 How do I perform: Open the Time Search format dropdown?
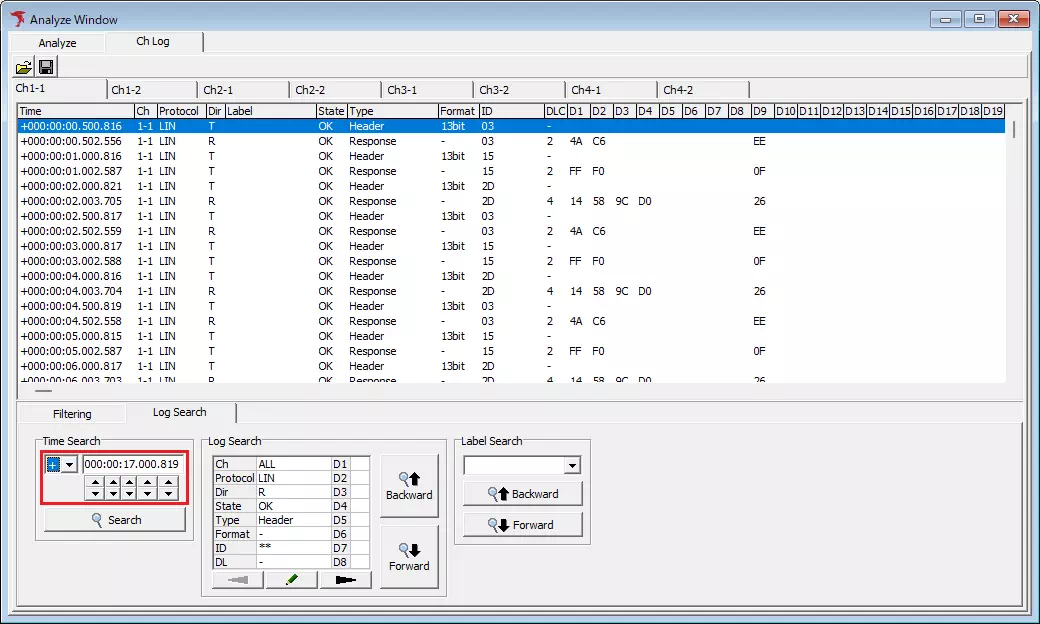click(x=68, y=463)
